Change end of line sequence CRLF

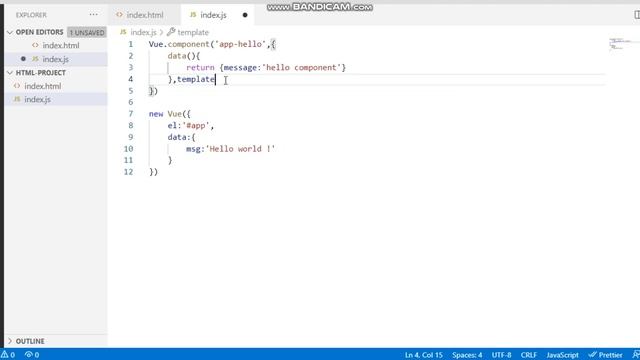(529, 355)
